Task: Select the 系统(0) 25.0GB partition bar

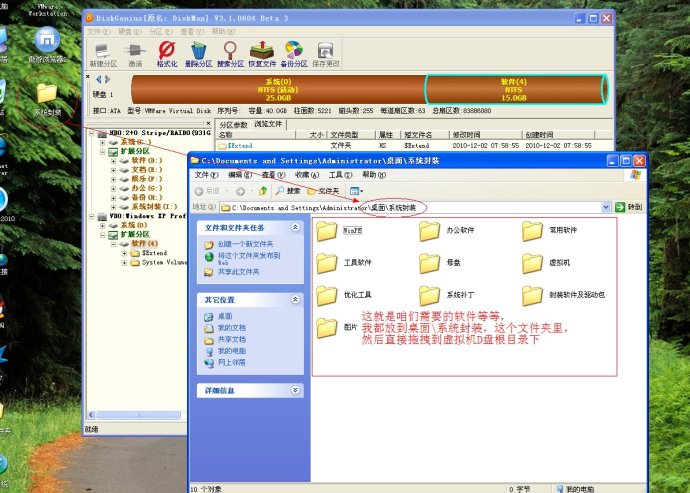Action: (278, 89)
